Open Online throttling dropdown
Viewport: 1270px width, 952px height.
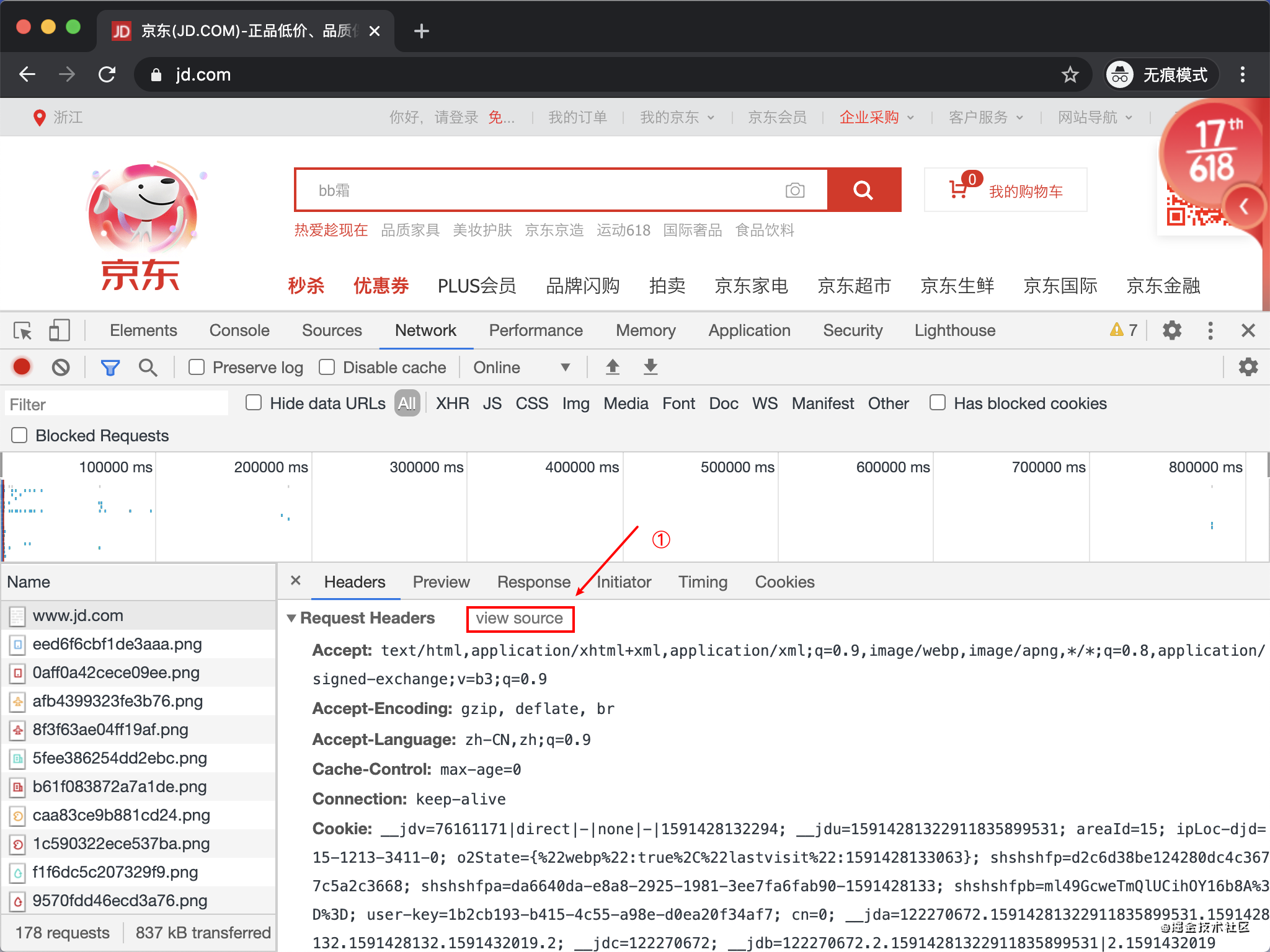(521, 368)
